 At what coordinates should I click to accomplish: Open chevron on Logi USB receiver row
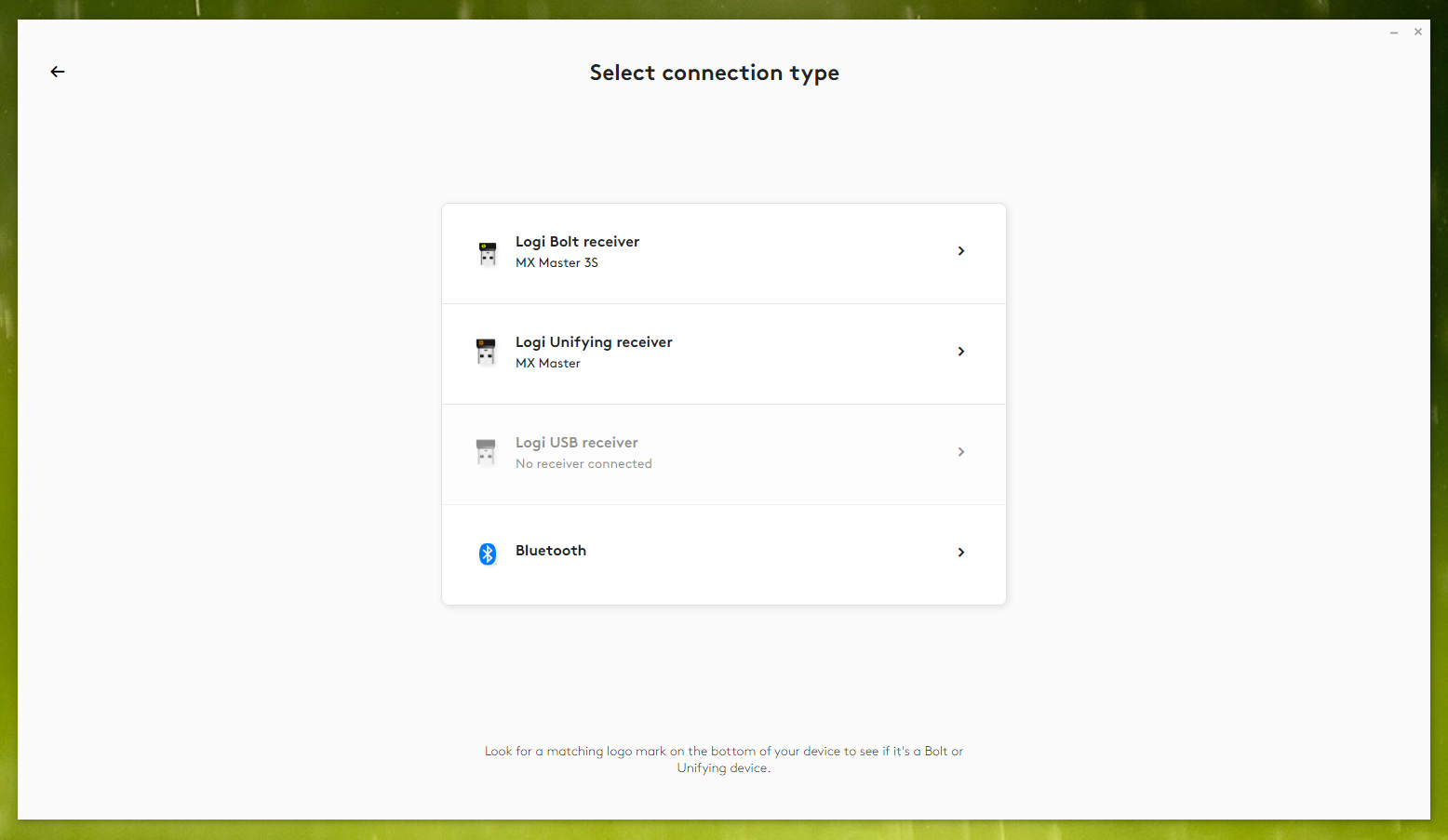(x=961, y=452)
